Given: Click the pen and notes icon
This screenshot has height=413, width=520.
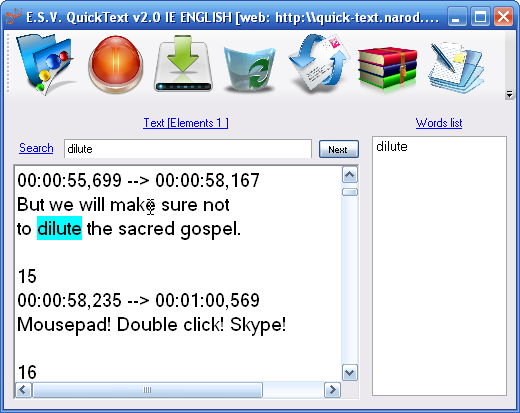Looking at the screenshot, I should pyautogui.click(x=456, y=67).
